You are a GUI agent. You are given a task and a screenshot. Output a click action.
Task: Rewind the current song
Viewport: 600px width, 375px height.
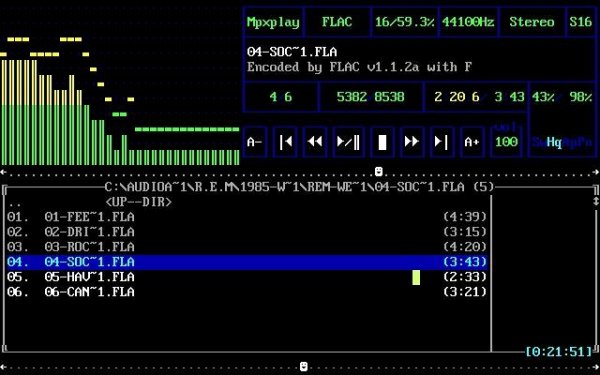(315, 142)
